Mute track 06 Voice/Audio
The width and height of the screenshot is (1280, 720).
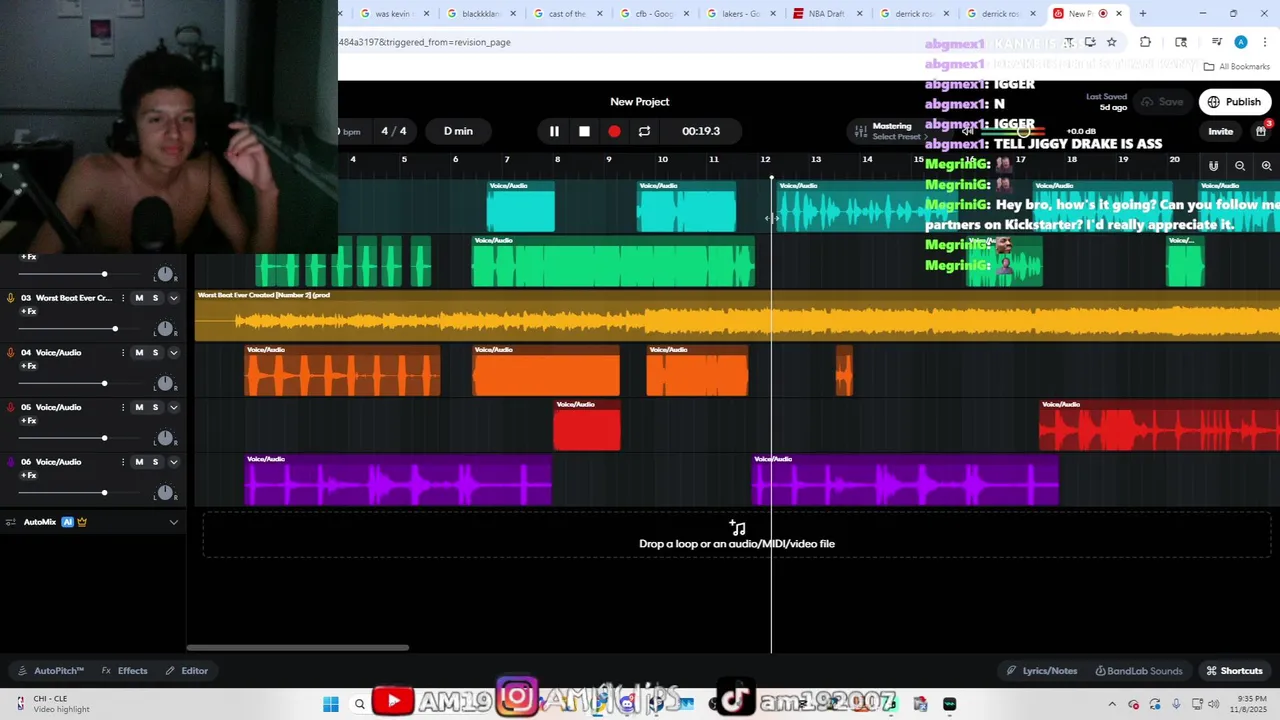coord(139,462)
